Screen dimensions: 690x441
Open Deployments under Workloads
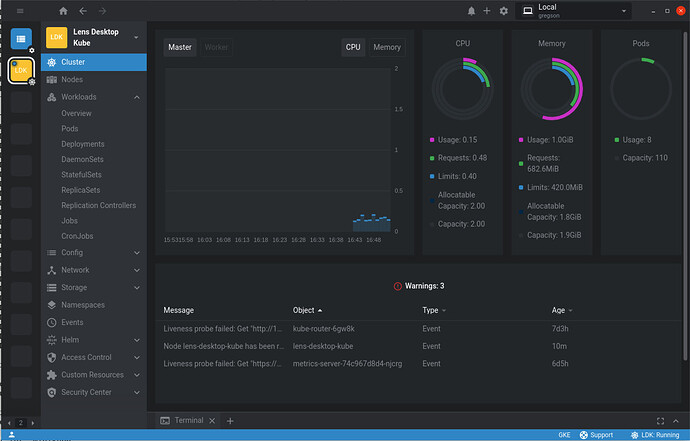click(x=83, y=144)
